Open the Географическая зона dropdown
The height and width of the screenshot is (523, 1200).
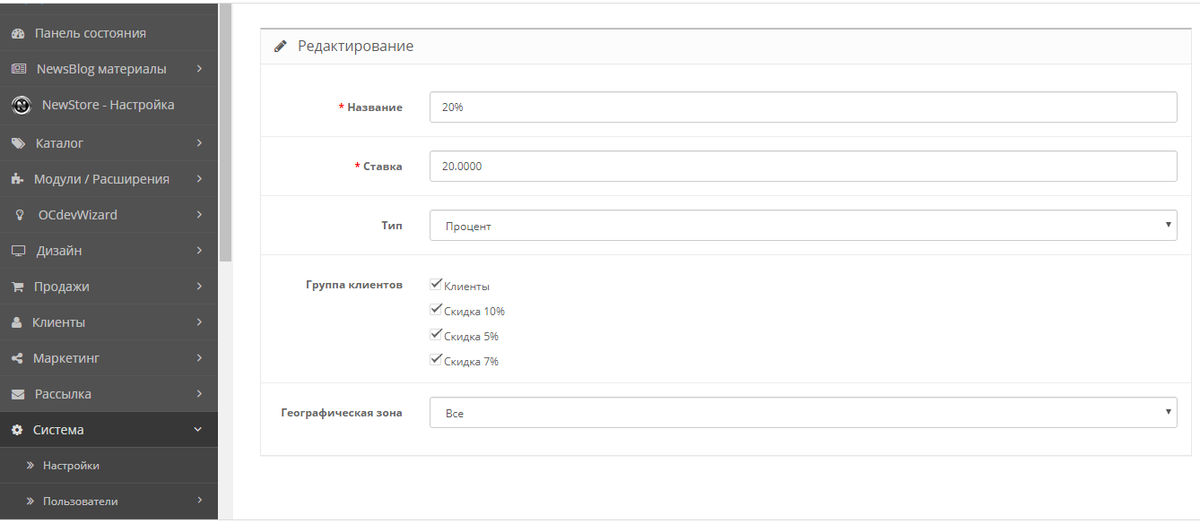click(803, 412)
